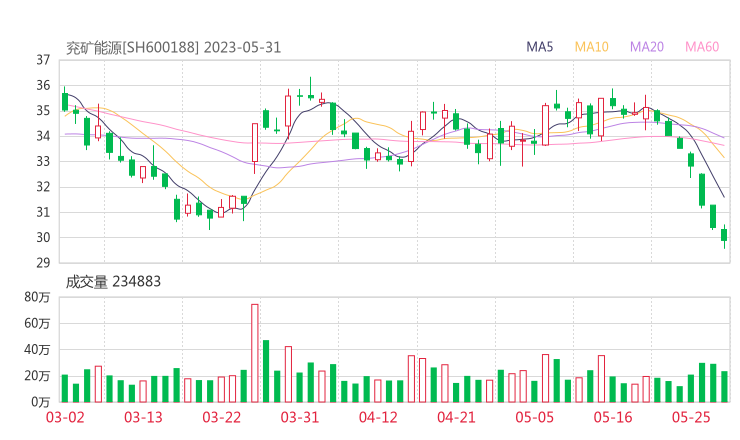Click the 04-12 date label
The width and height of the screenshot is (740, 440).
[x=378, y=417]
